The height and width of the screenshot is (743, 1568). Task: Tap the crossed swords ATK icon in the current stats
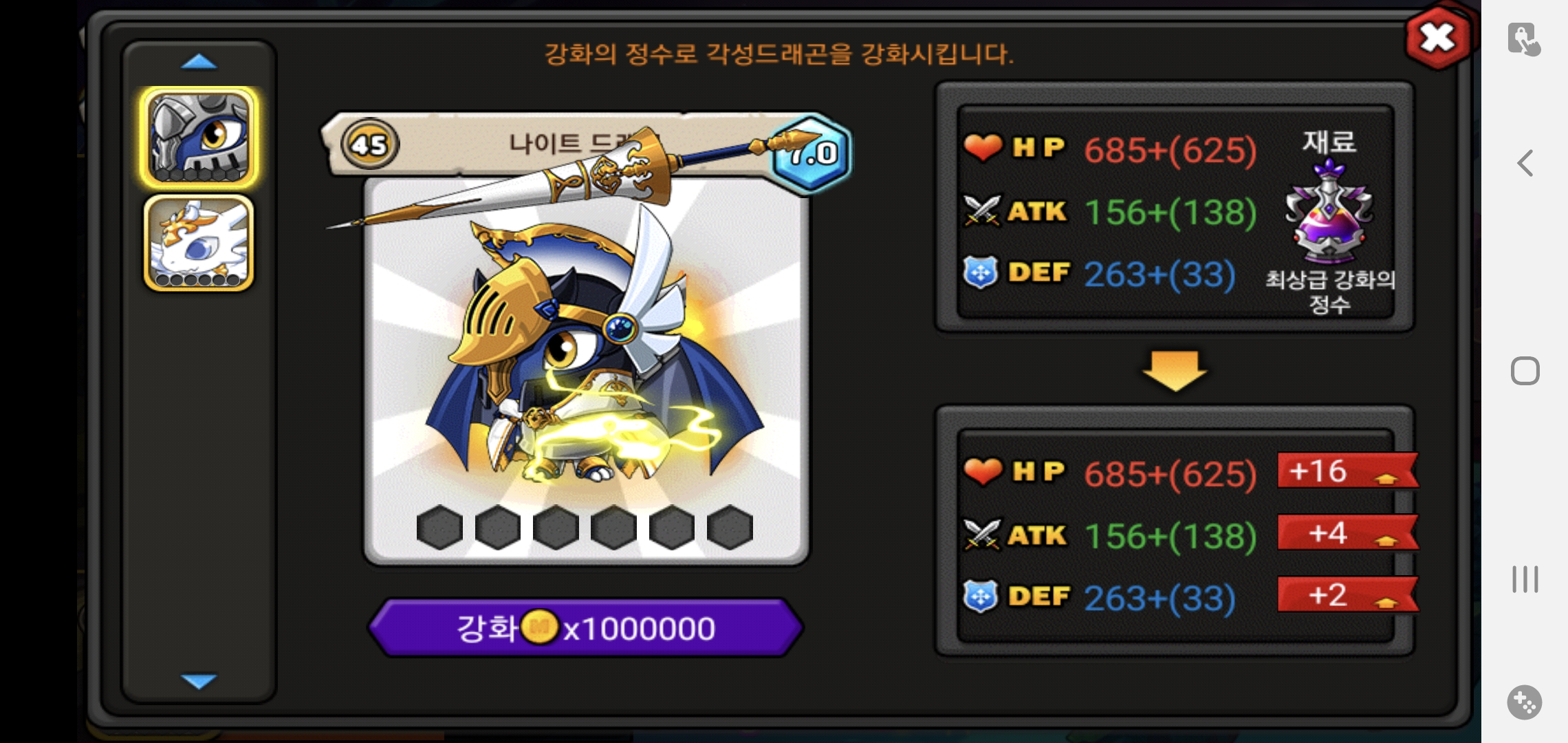(x=981, y=211)
